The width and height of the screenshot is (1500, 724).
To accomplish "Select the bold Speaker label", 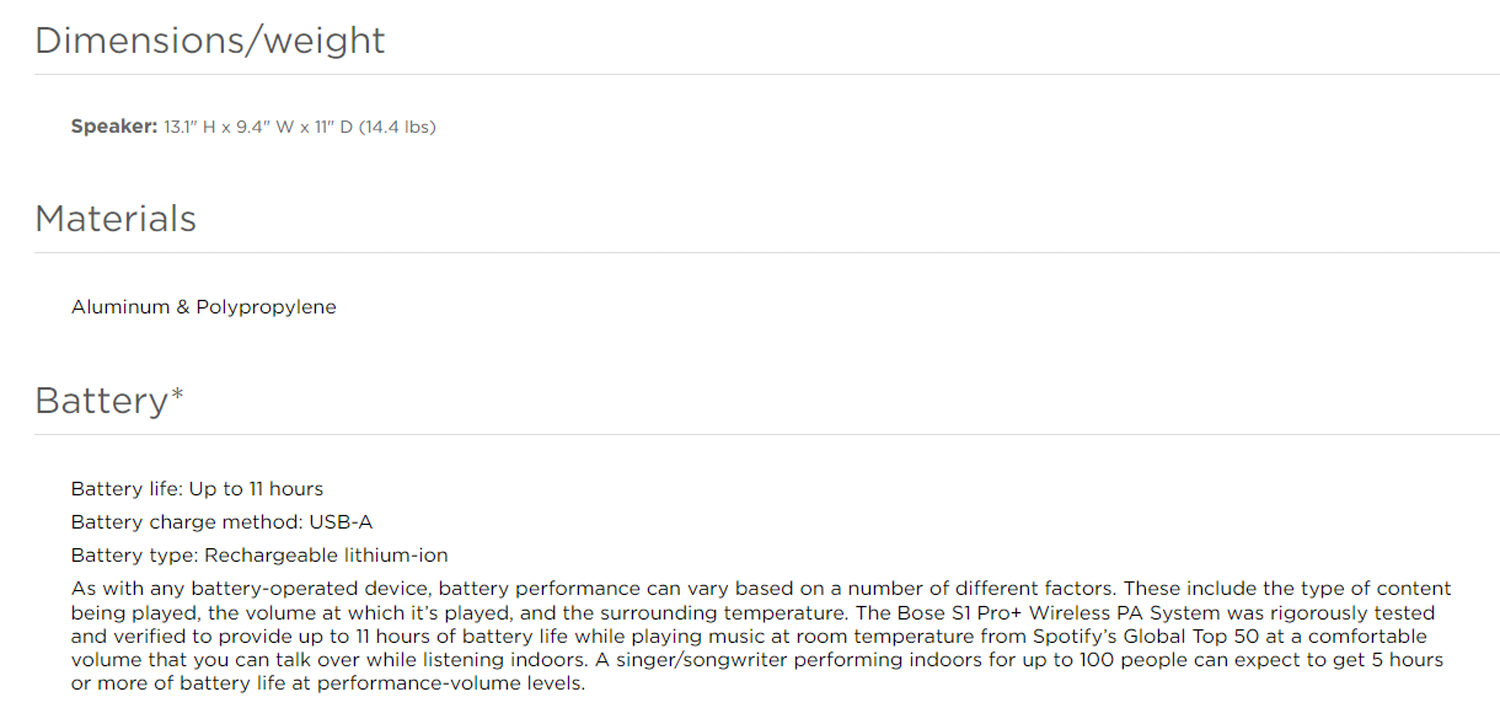I will [x=114, y=127].
